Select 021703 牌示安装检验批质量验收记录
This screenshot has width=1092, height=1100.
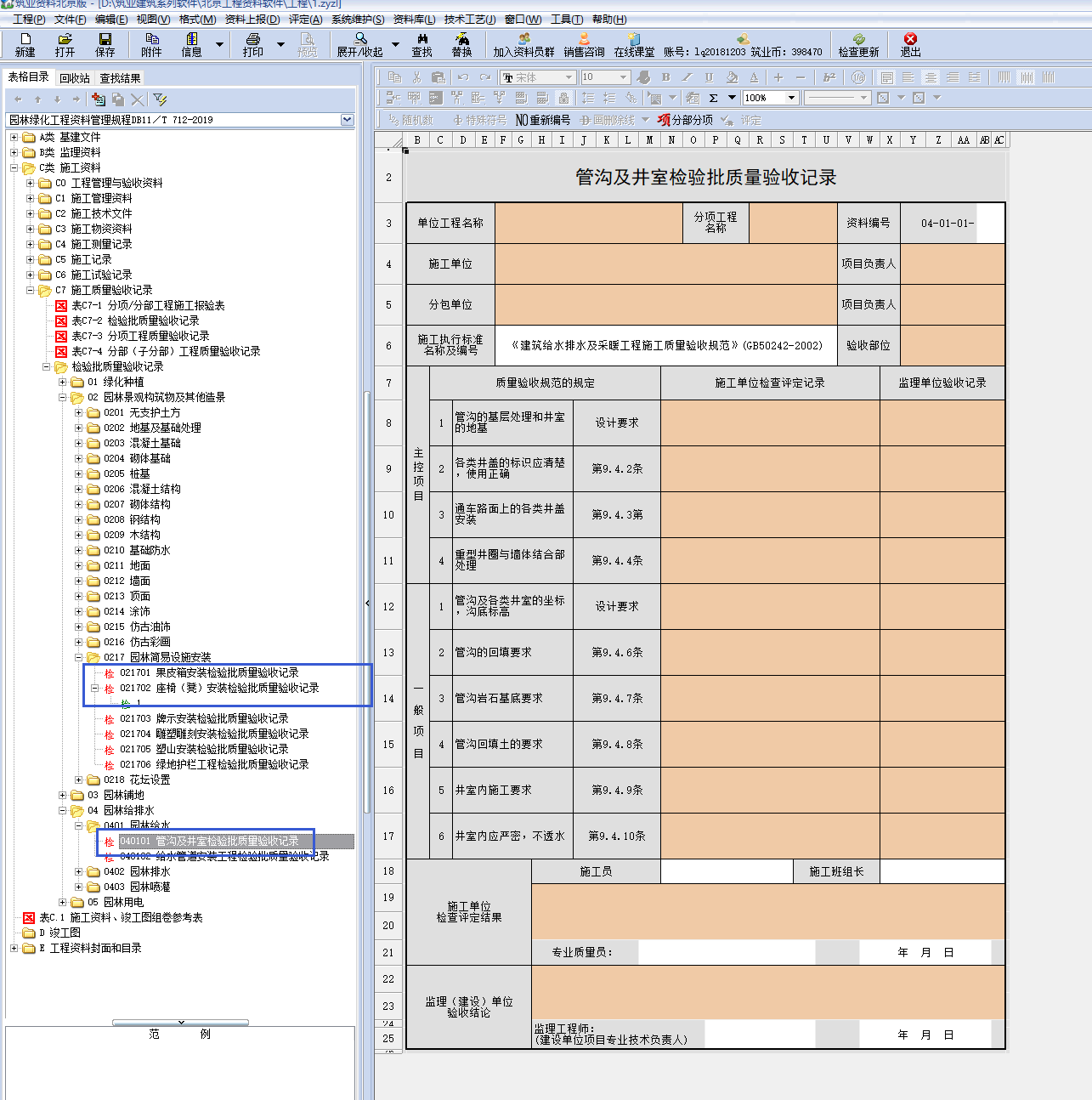click(204, 718)
